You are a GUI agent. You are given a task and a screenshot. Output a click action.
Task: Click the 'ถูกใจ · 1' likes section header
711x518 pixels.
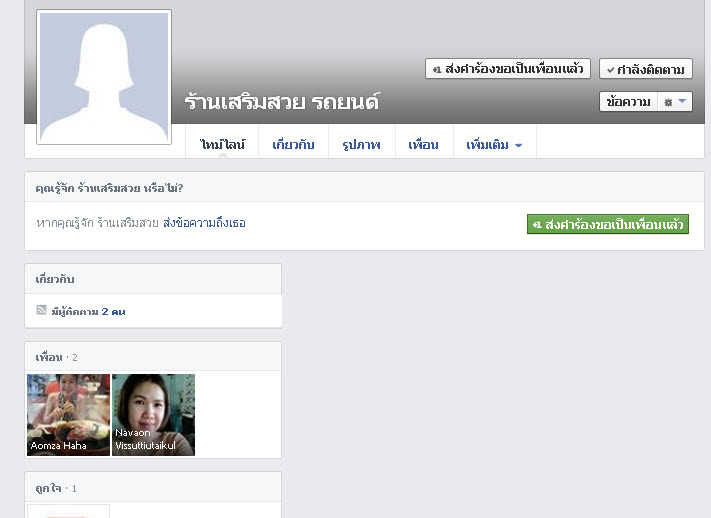point(56,489)
